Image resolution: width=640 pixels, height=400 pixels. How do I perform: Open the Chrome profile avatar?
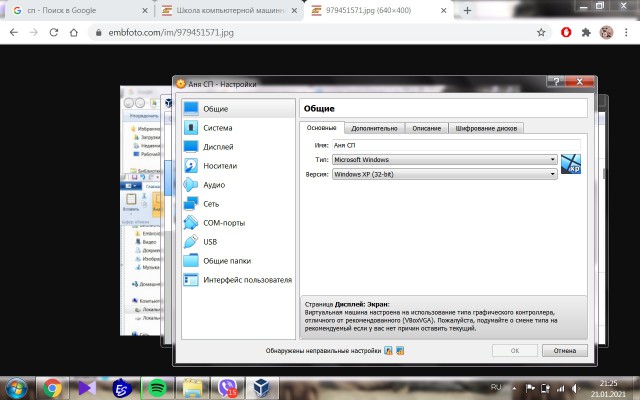(x=606, y=33)
